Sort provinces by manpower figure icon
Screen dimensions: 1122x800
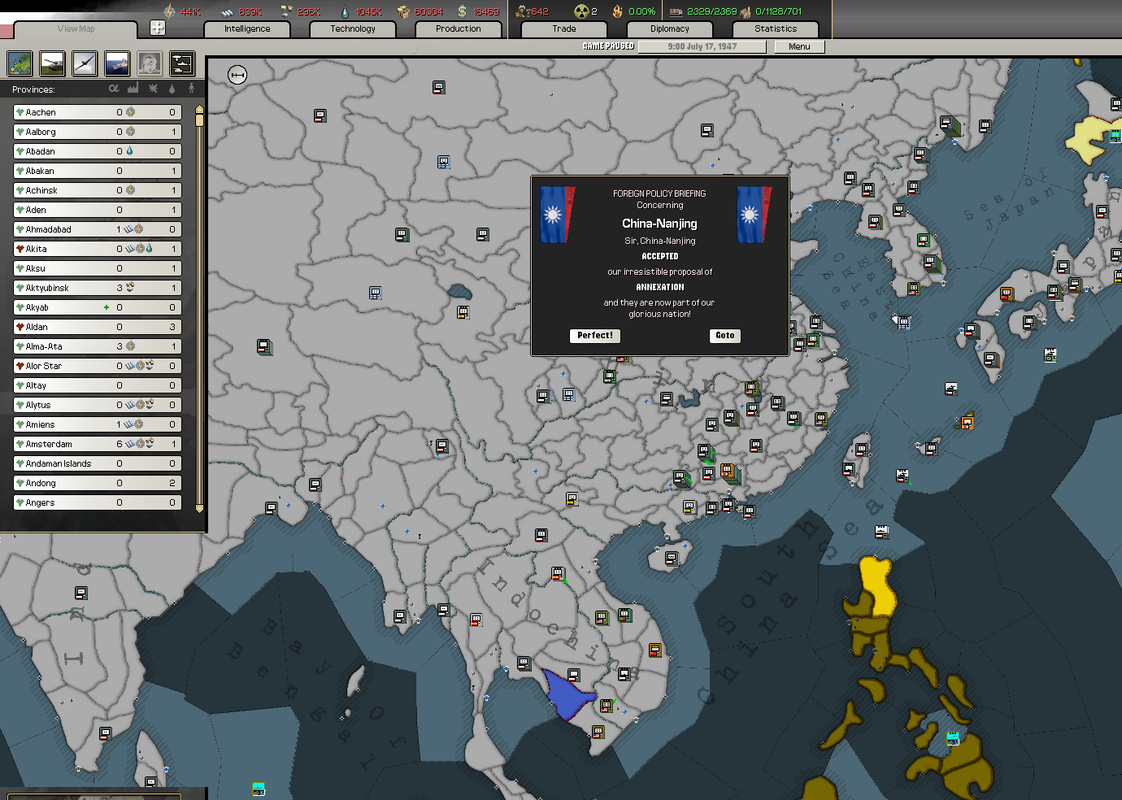coord(191,89)
